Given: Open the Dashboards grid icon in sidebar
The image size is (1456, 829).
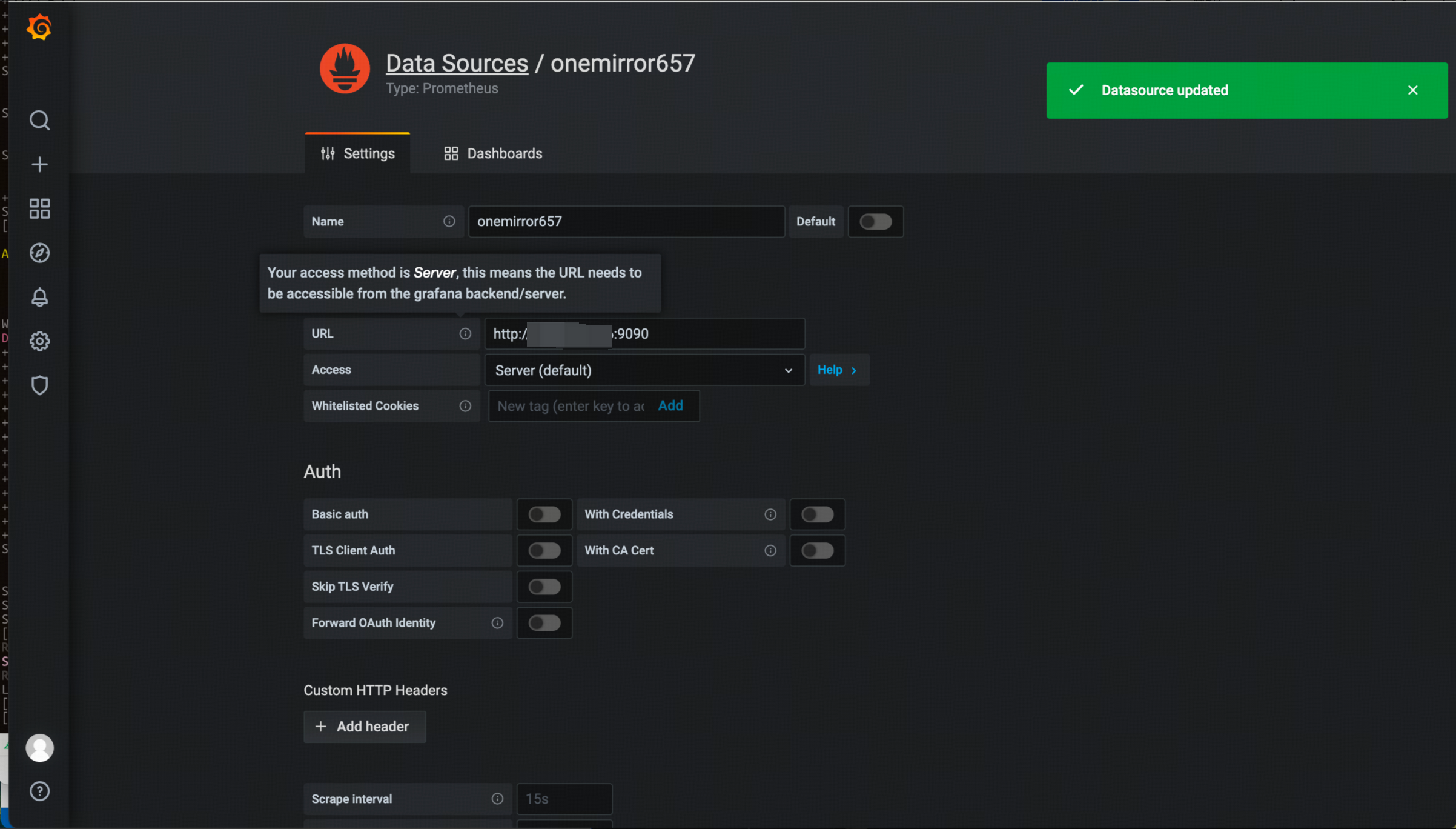Looking at the screenshot, I should pyautogui.click(x=39, y=209).
